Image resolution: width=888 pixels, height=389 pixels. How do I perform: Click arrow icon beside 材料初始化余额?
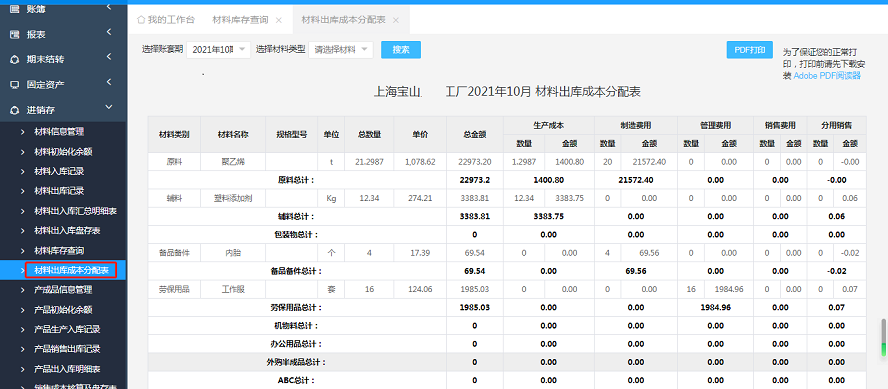point(23,152)
